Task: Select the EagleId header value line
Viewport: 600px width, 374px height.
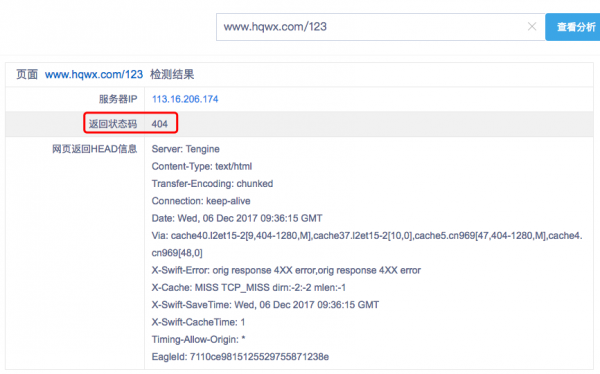Action: coord(240,357)
